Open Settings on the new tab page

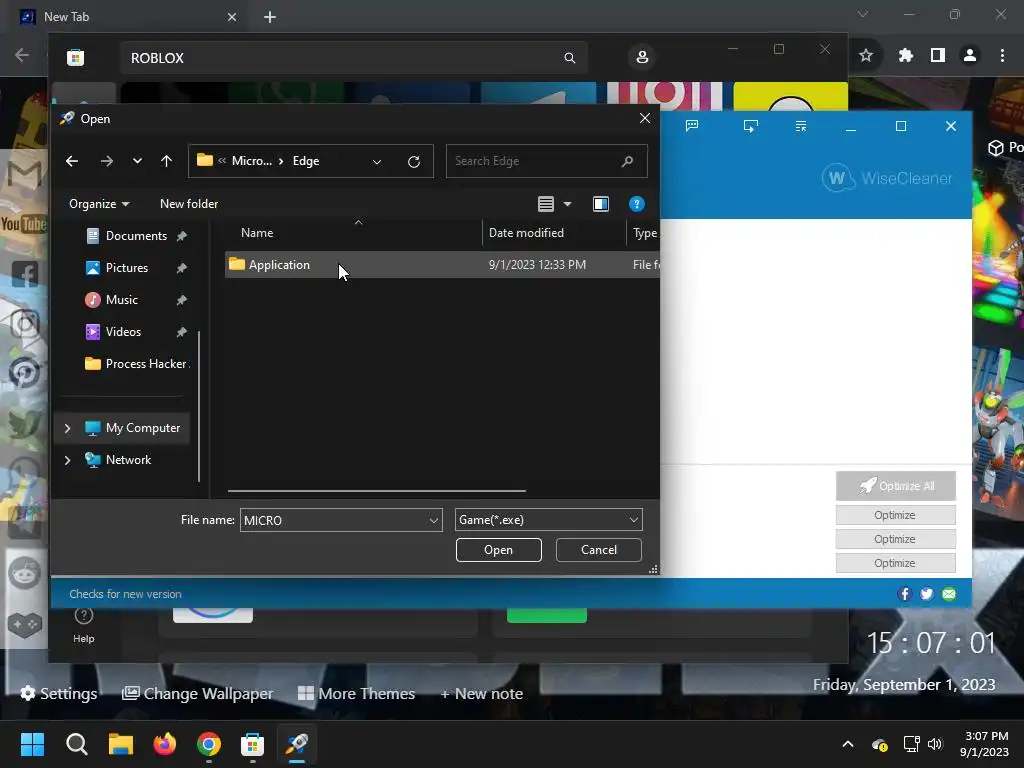coord(59,694)
